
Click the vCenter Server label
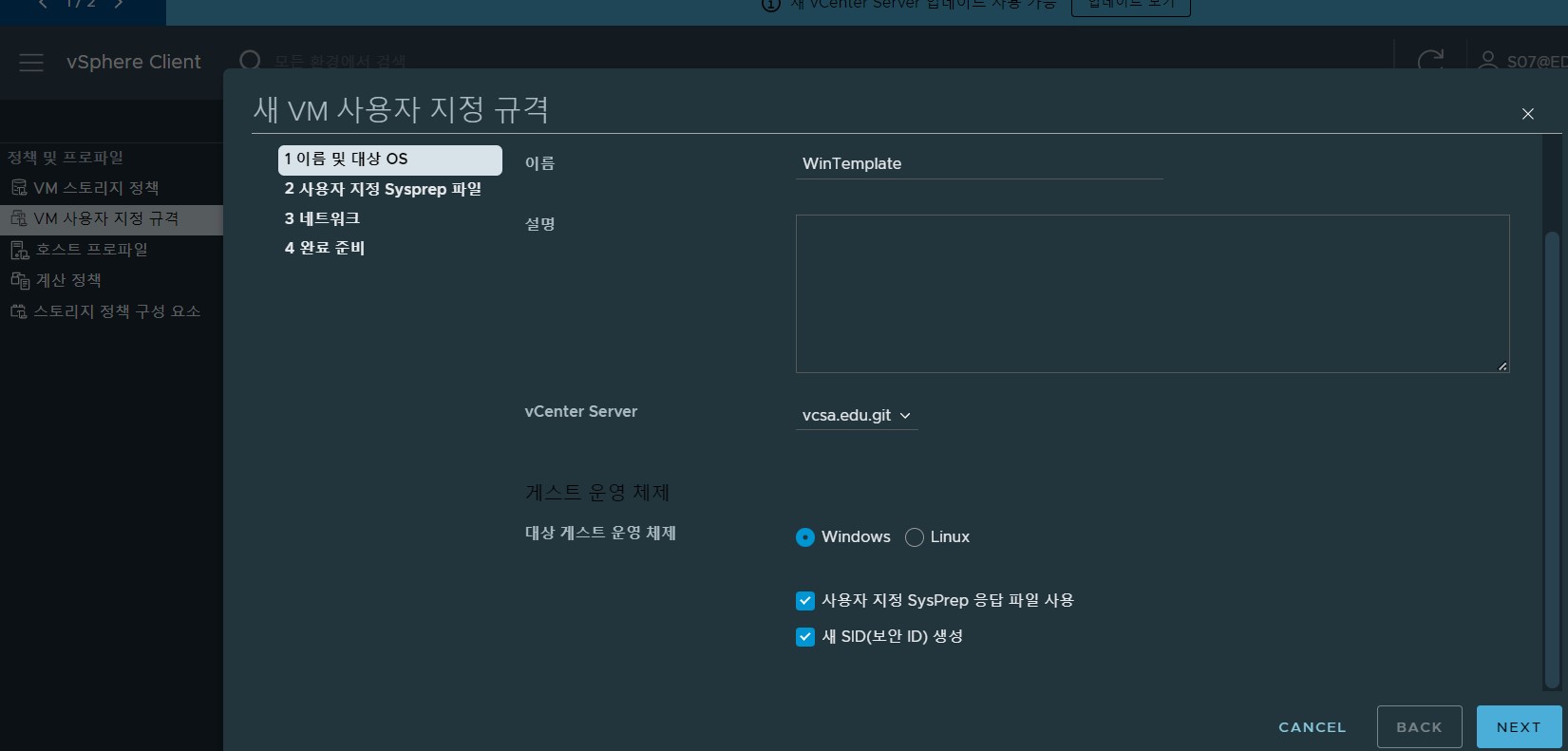pos(581,412)
